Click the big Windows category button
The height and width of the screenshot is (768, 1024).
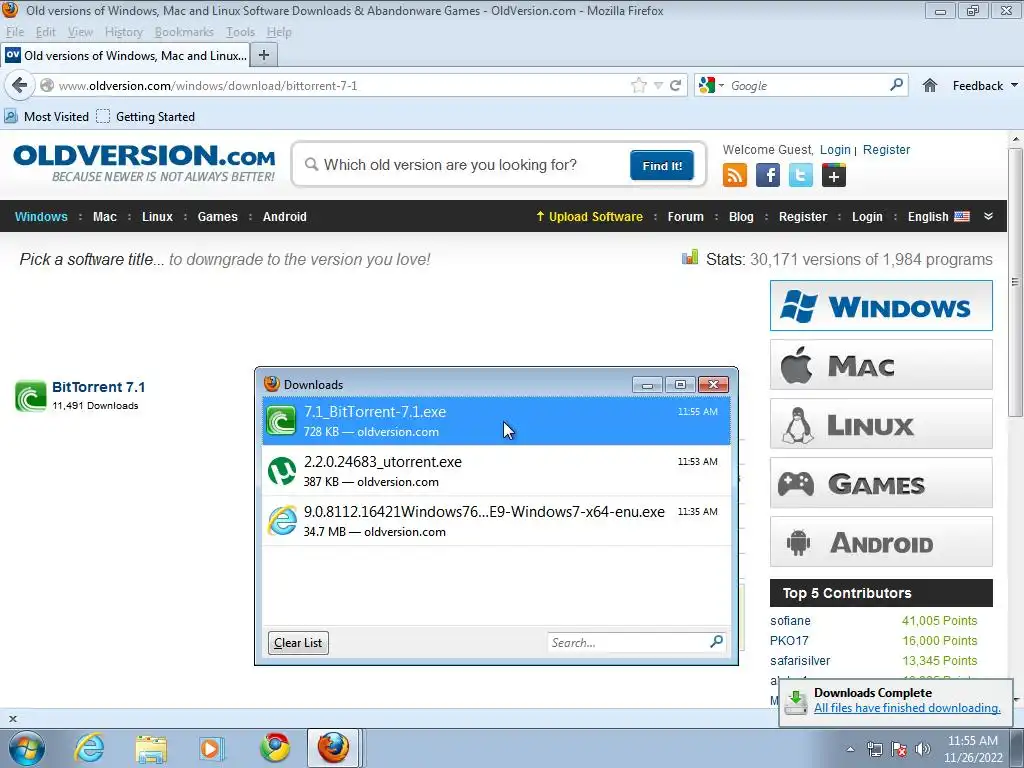[881, 306]
